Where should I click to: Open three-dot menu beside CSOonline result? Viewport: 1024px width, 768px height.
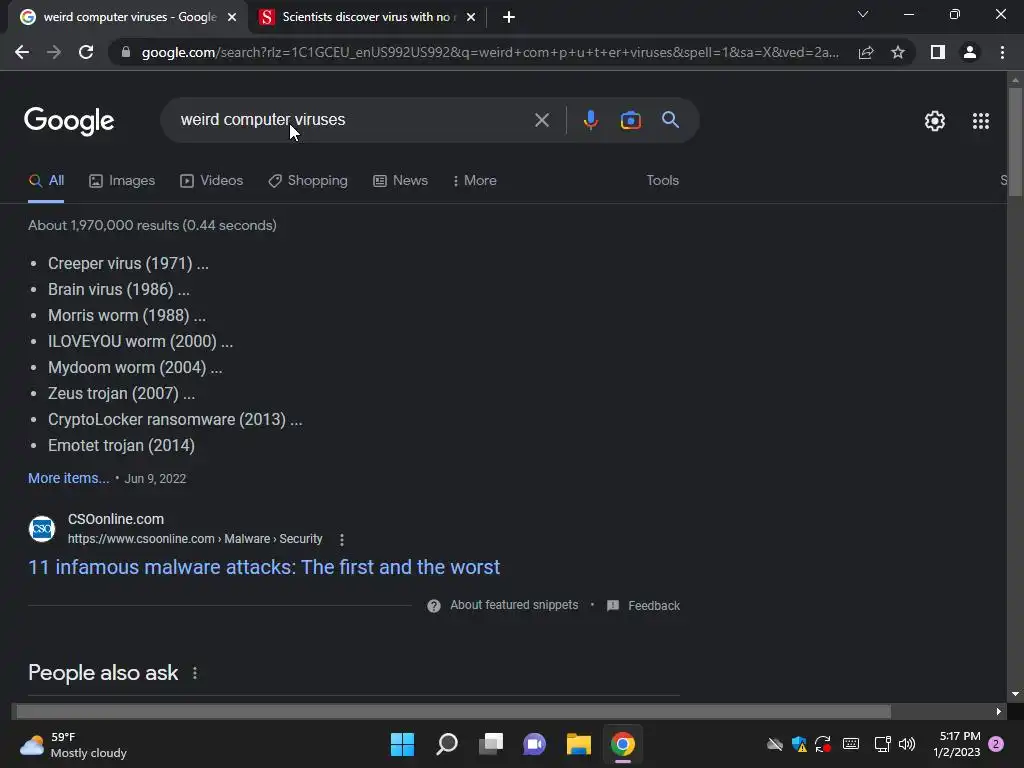click(x=342, y=539)
